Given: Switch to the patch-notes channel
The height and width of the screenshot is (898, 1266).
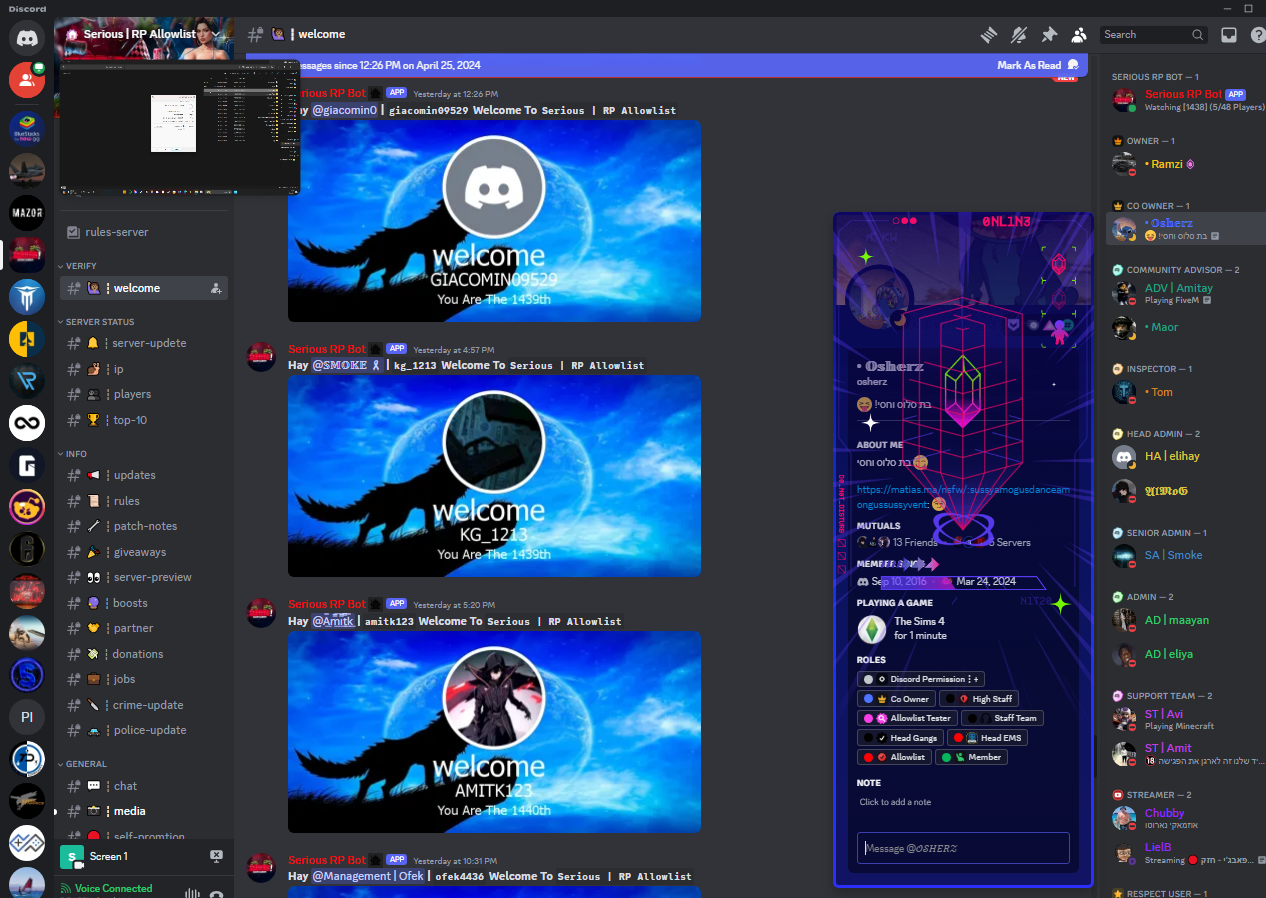Looking at the screenshot, I should pyautogui.click(x=144, y=526).
